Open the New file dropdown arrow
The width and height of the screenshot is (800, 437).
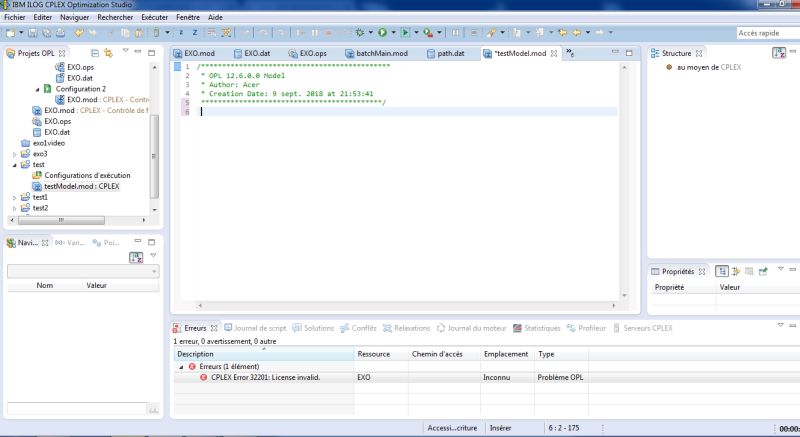(x=21, y=33)
